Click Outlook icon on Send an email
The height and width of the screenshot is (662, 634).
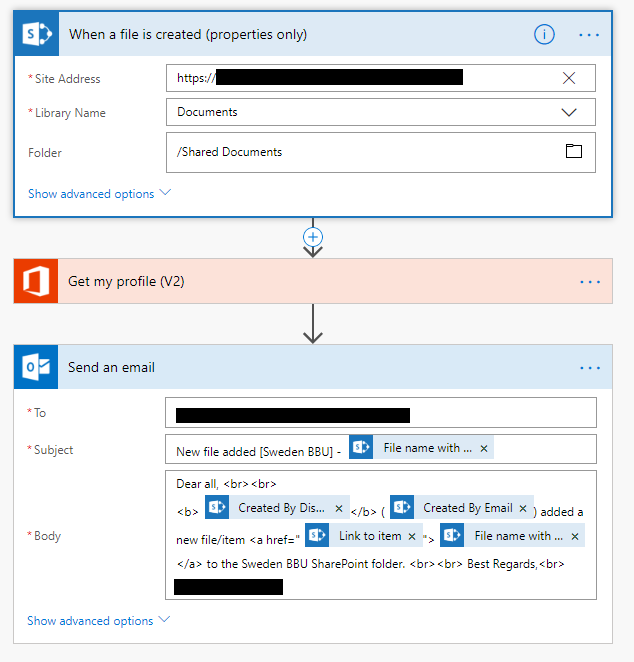36,367
